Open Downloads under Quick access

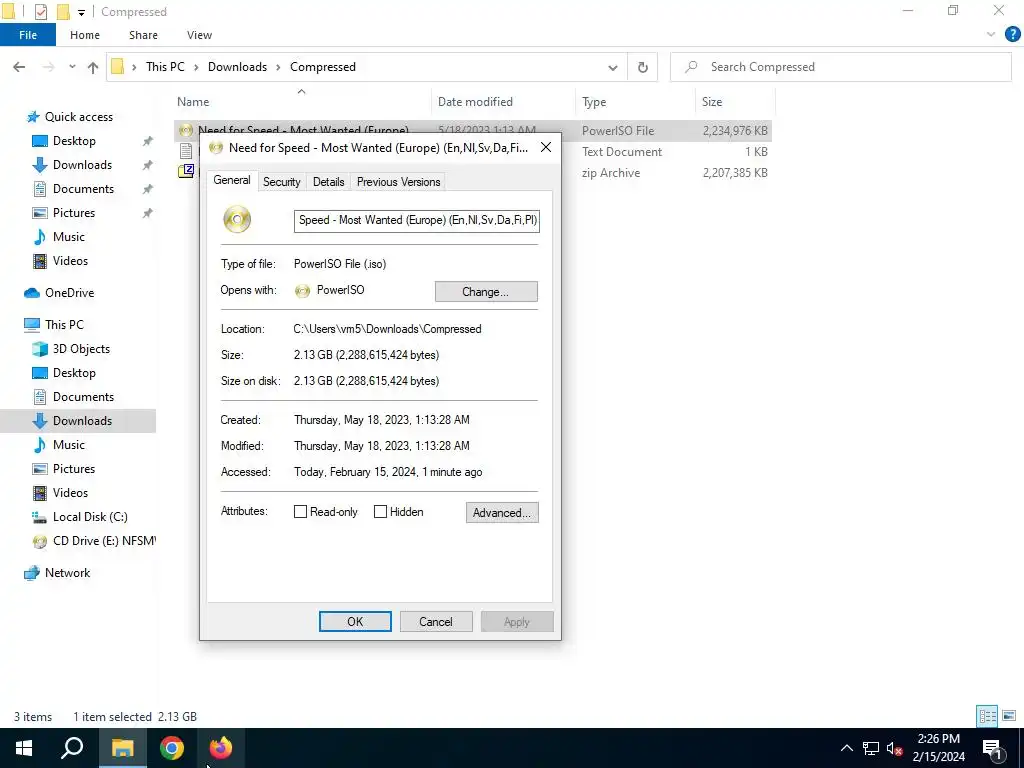point(82,165)
